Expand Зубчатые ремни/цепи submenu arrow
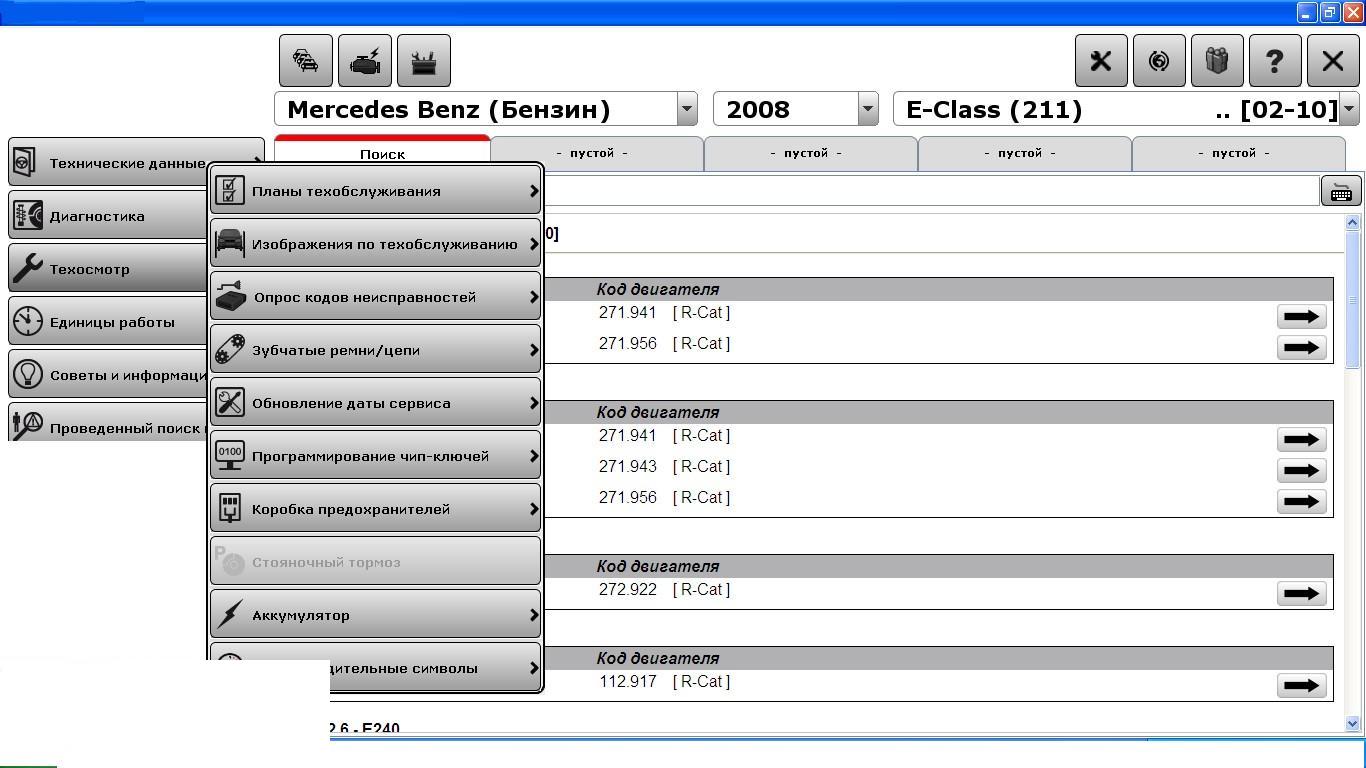Viewport: 1366px width, 768px height. [534, 349]
